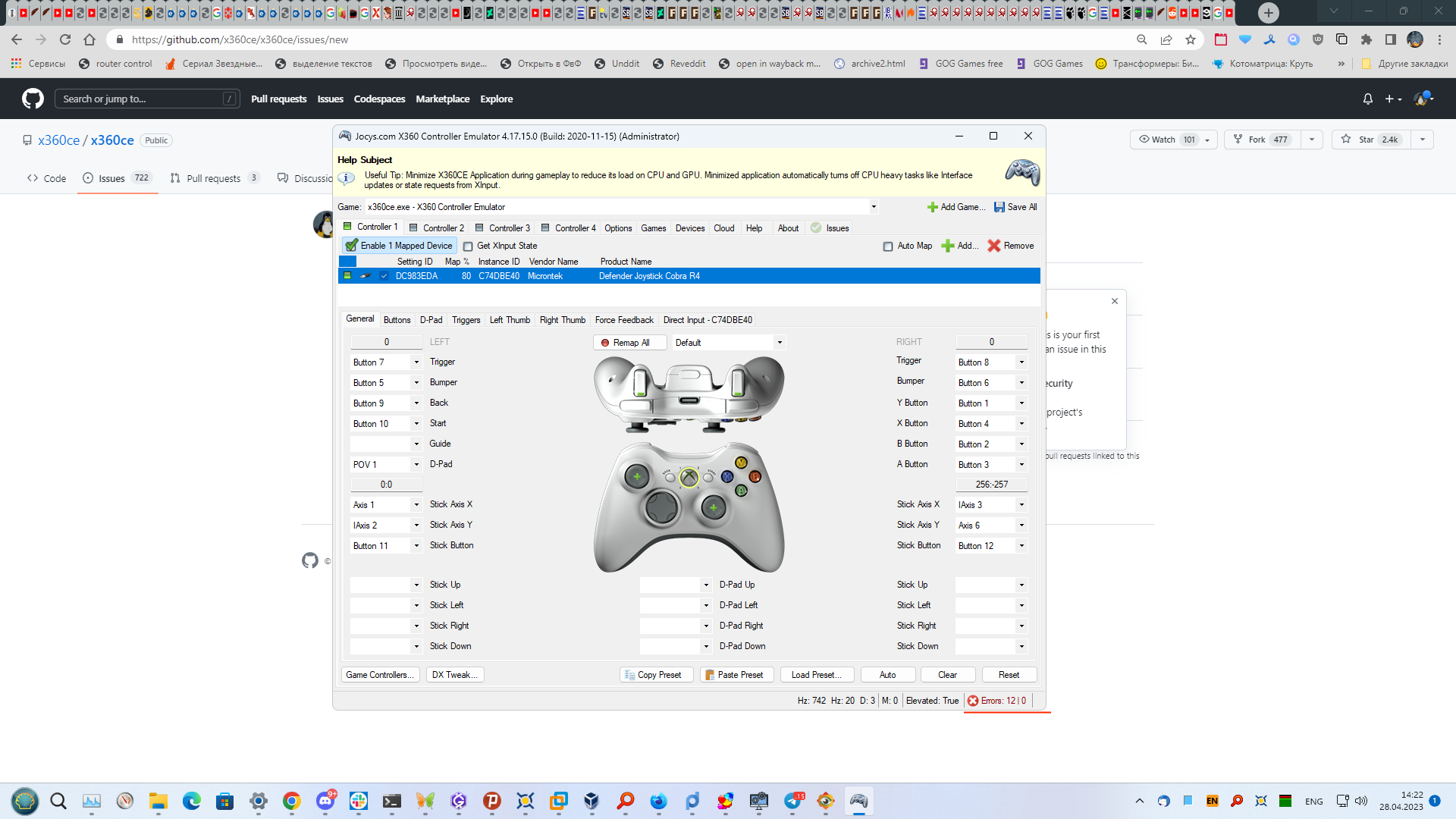1456x819 pixels.
Task: Expand the Button 8 trigger dropdown
Action: pos(1021,362)
